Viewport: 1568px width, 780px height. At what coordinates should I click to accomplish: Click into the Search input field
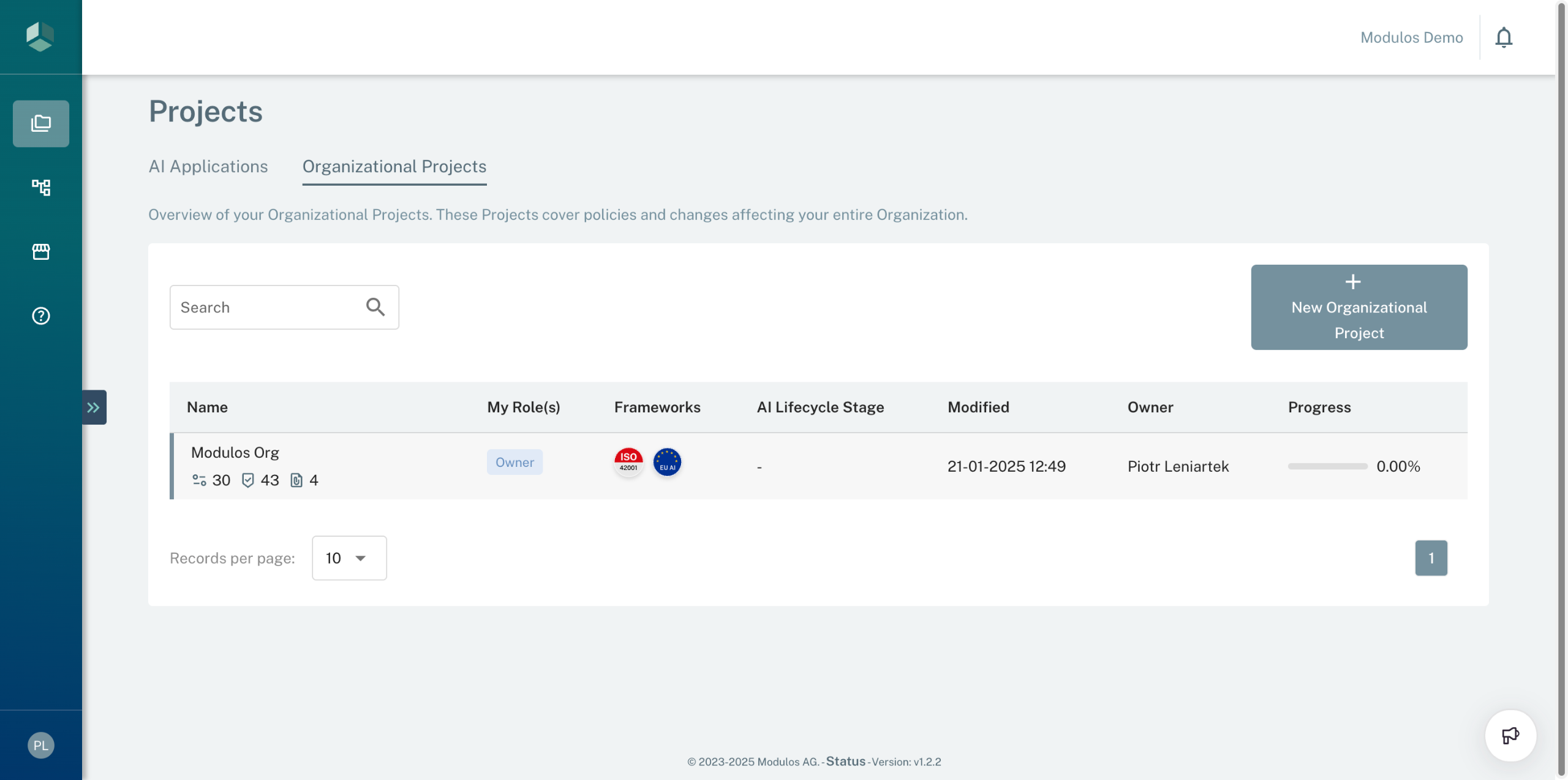[x=266, y=307]
